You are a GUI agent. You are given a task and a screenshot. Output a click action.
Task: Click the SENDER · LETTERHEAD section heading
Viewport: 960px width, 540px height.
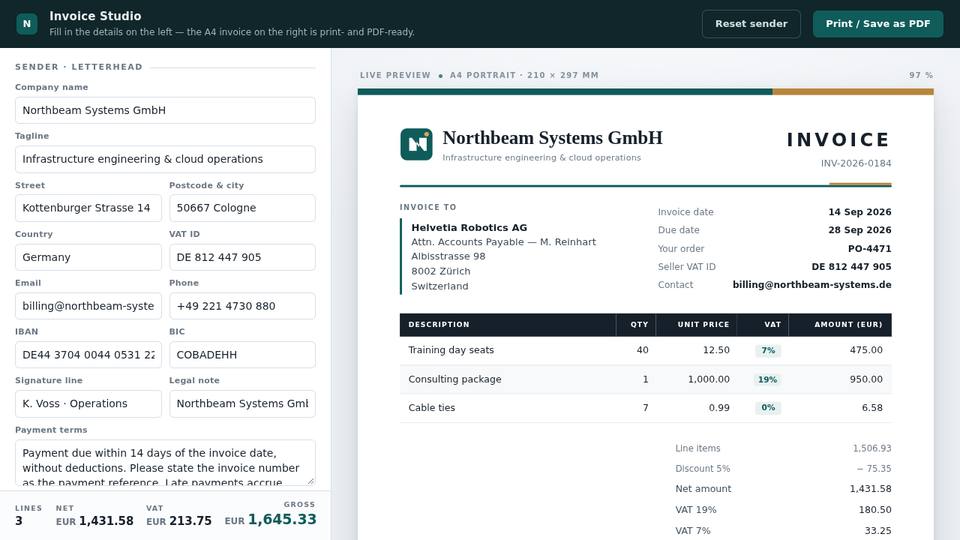tap(79, 67)
